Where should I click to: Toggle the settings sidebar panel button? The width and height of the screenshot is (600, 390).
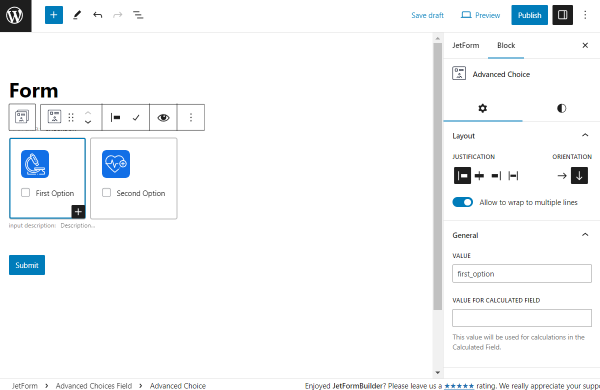[x=562, y=15]
